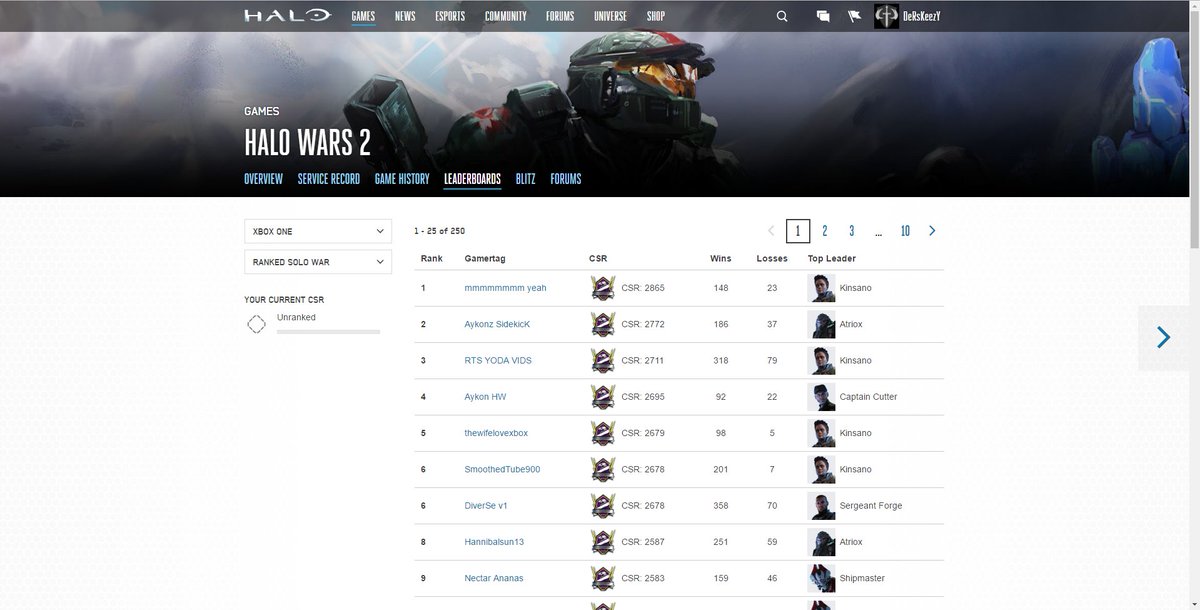Viewport: 1200px width, 610px height.
Task: Open Aykonz SidekicK gamertag profile
Action: coord(498,324)
